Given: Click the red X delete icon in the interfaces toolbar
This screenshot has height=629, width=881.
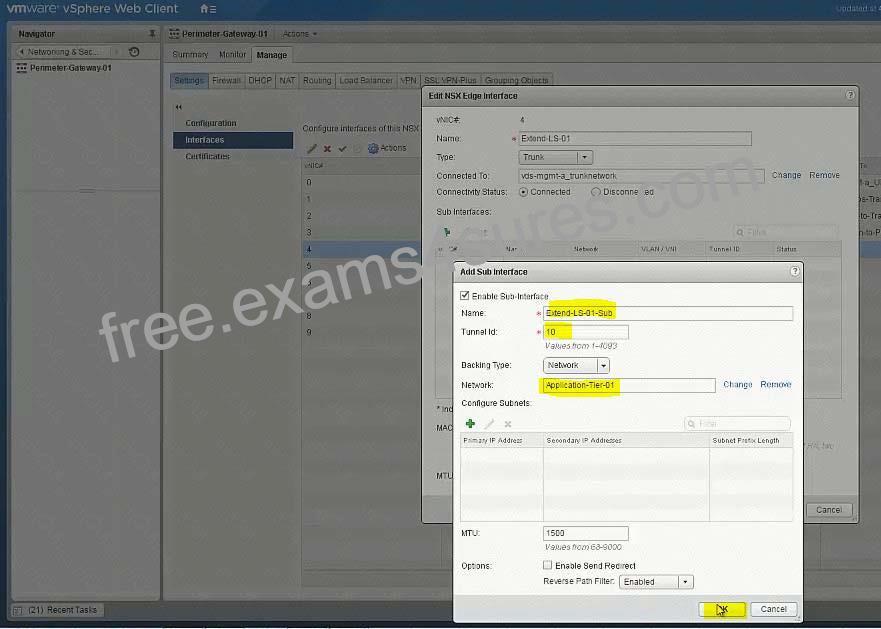Looking at the screenshot, I should pyautogui.click(x=327, y=148).
